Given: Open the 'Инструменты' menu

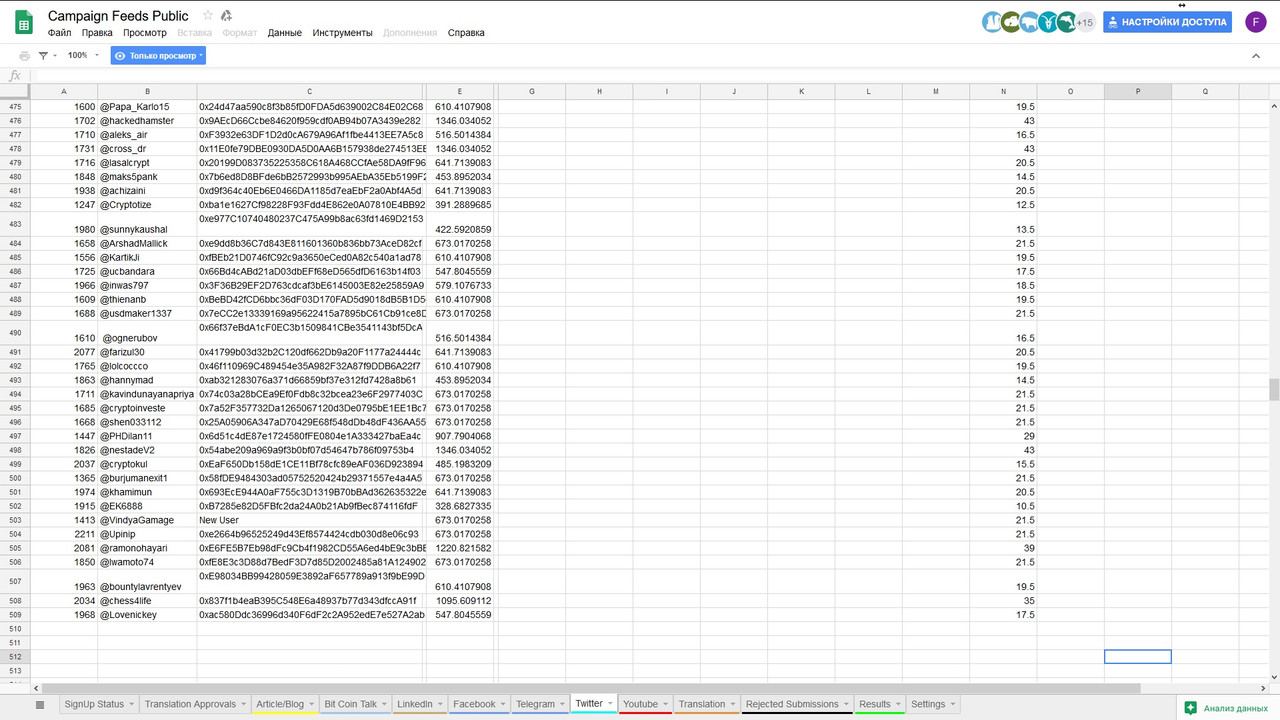Looking at the screenshot, I should coord(342,33).
